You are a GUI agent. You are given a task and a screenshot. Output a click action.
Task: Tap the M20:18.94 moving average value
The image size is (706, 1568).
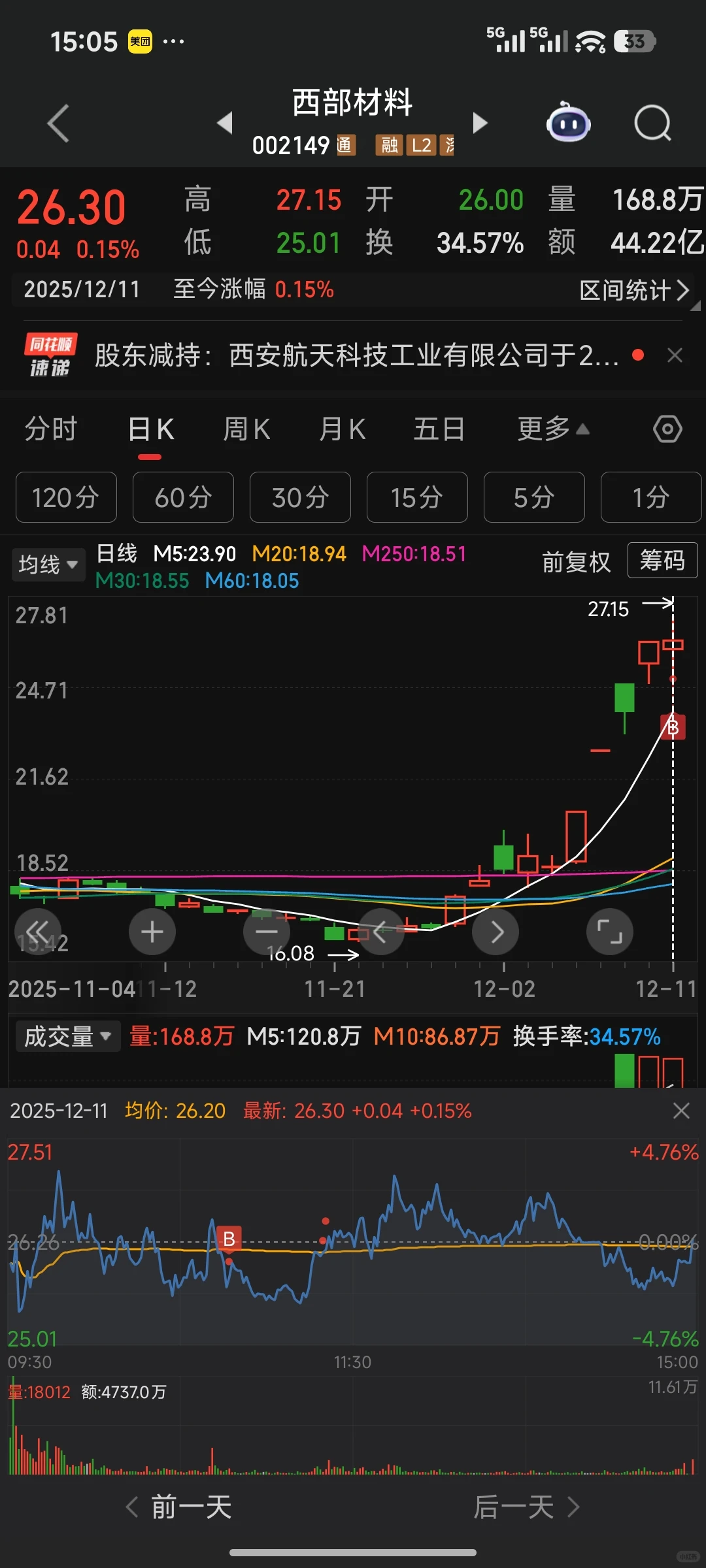299,554
